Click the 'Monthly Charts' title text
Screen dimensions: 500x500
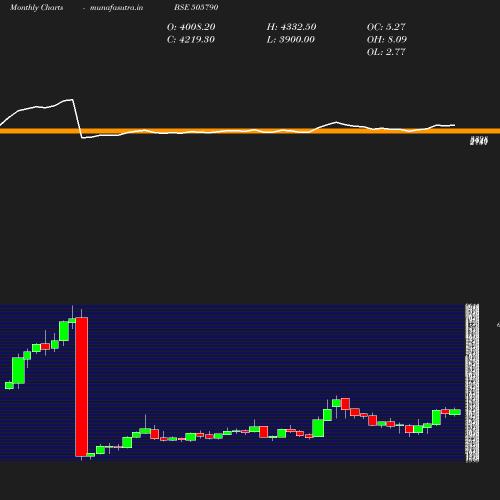[x=36, y=7]
